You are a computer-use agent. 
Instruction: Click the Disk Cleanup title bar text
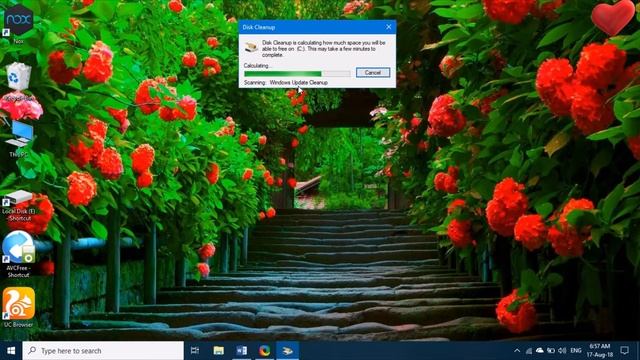click(258, 27)
